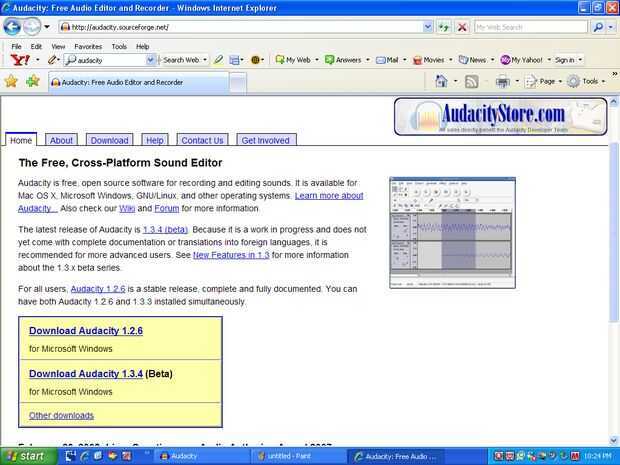Switch to the Contact Us site tab
The image size is (620, 465).
pyautogui.click(x=202, y=140)
